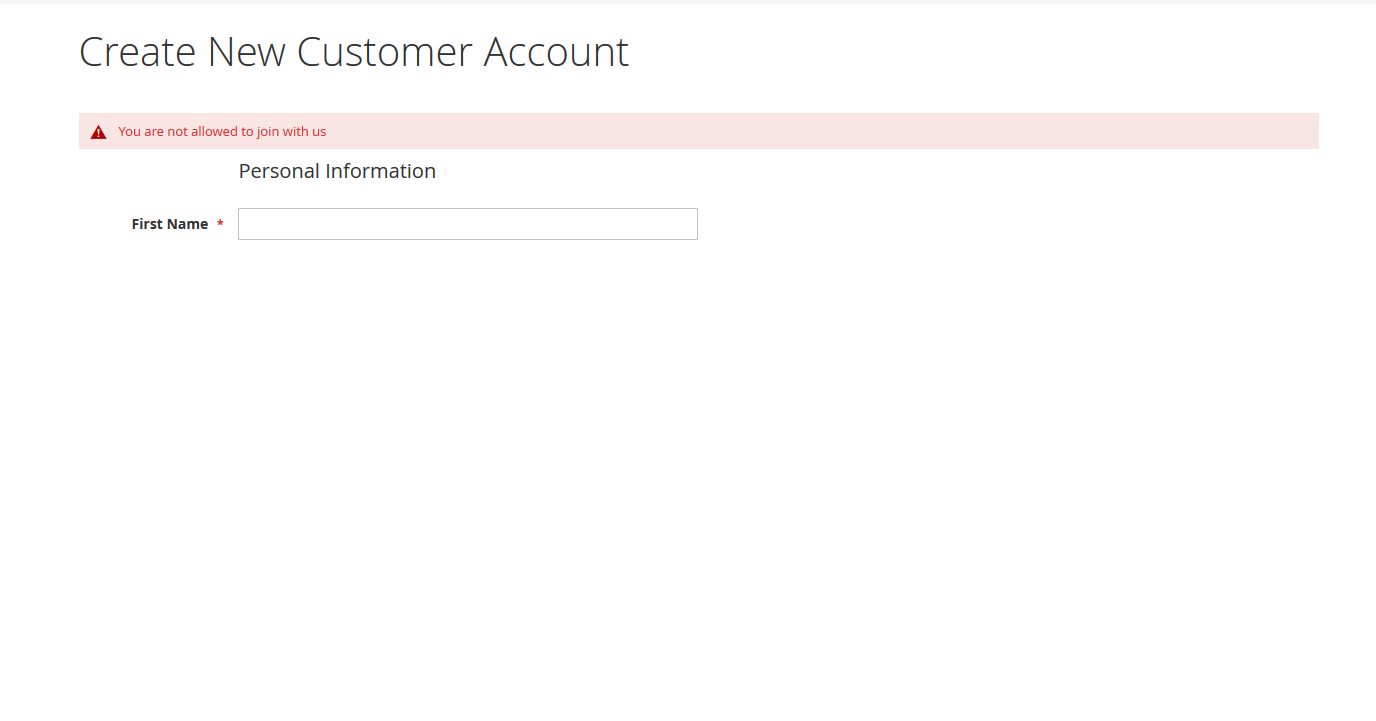Image resolution: width=1376 pixels, height=721 pixels.
Task: Click the First Name input field
Action: (x=467, y=224)
